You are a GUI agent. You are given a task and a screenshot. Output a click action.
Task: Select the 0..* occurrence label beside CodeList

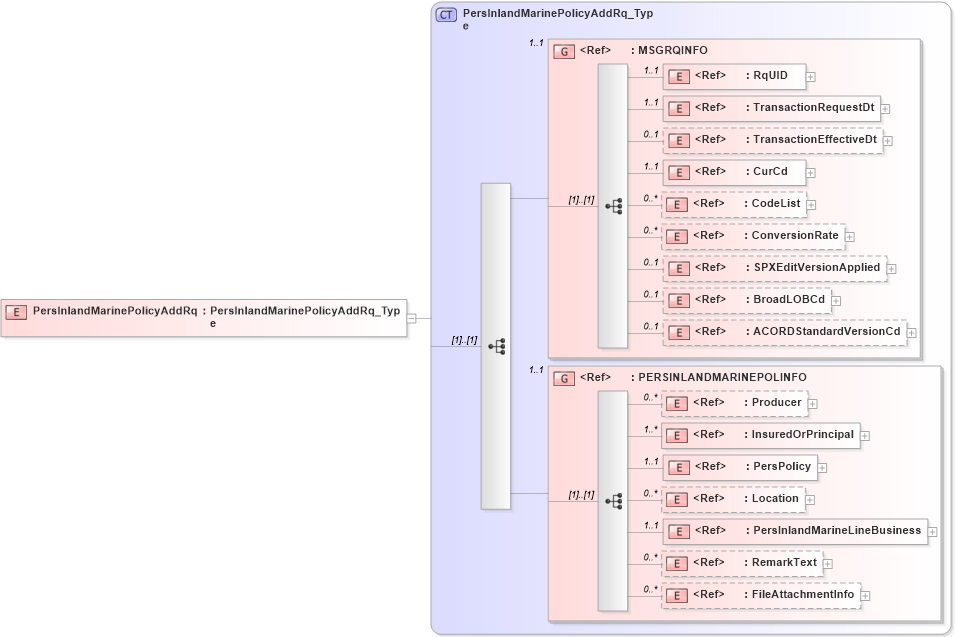click(x=651, y=197)
